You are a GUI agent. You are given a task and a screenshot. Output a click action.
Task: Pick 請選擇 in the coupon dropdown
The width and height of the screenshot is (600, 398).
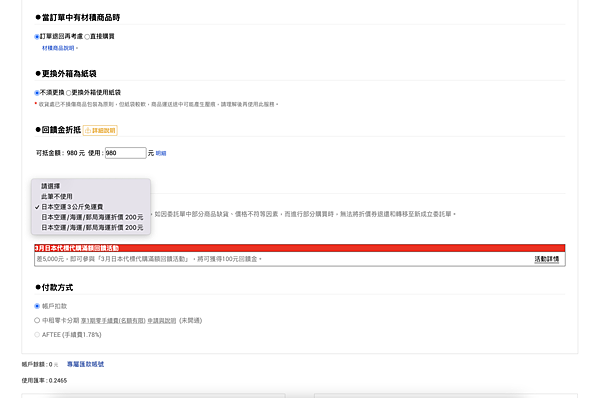pos(91,186)
